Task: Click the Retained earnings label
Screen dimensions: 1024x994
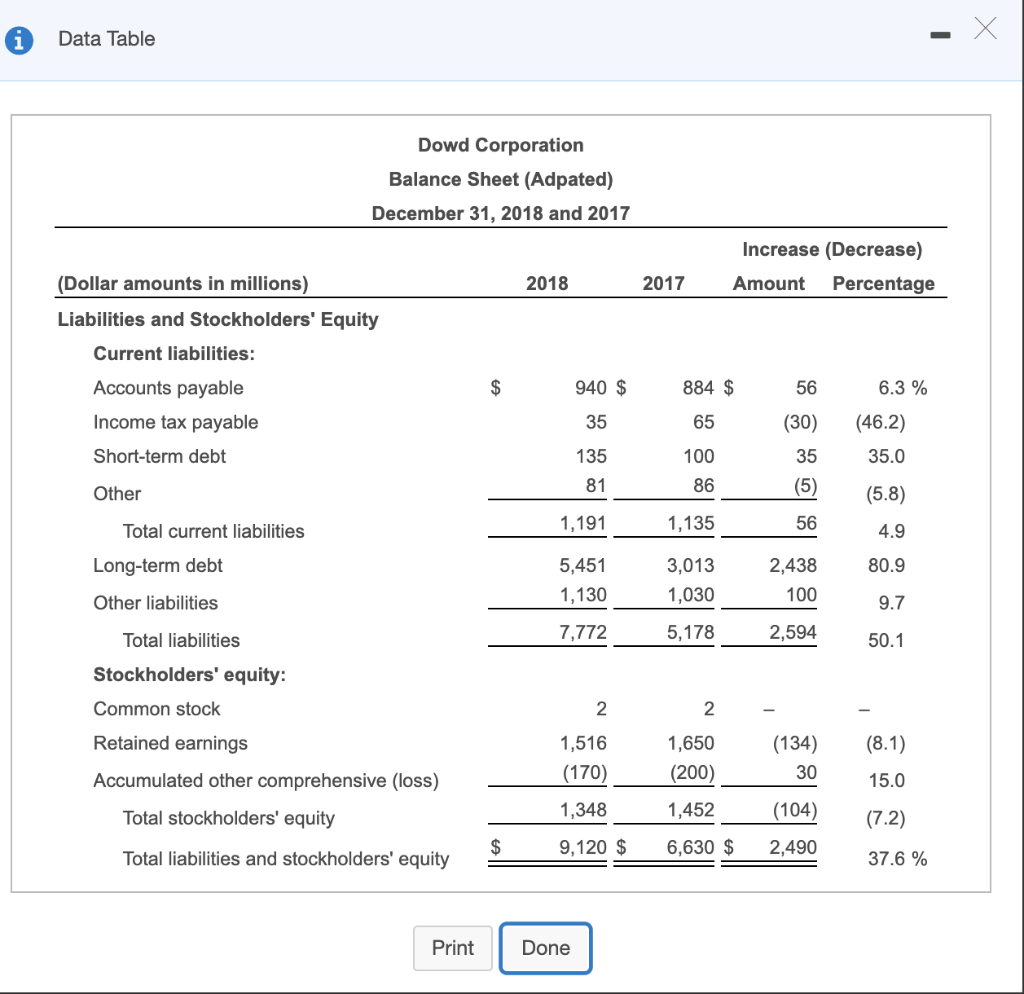Action: tap(170, 743)
